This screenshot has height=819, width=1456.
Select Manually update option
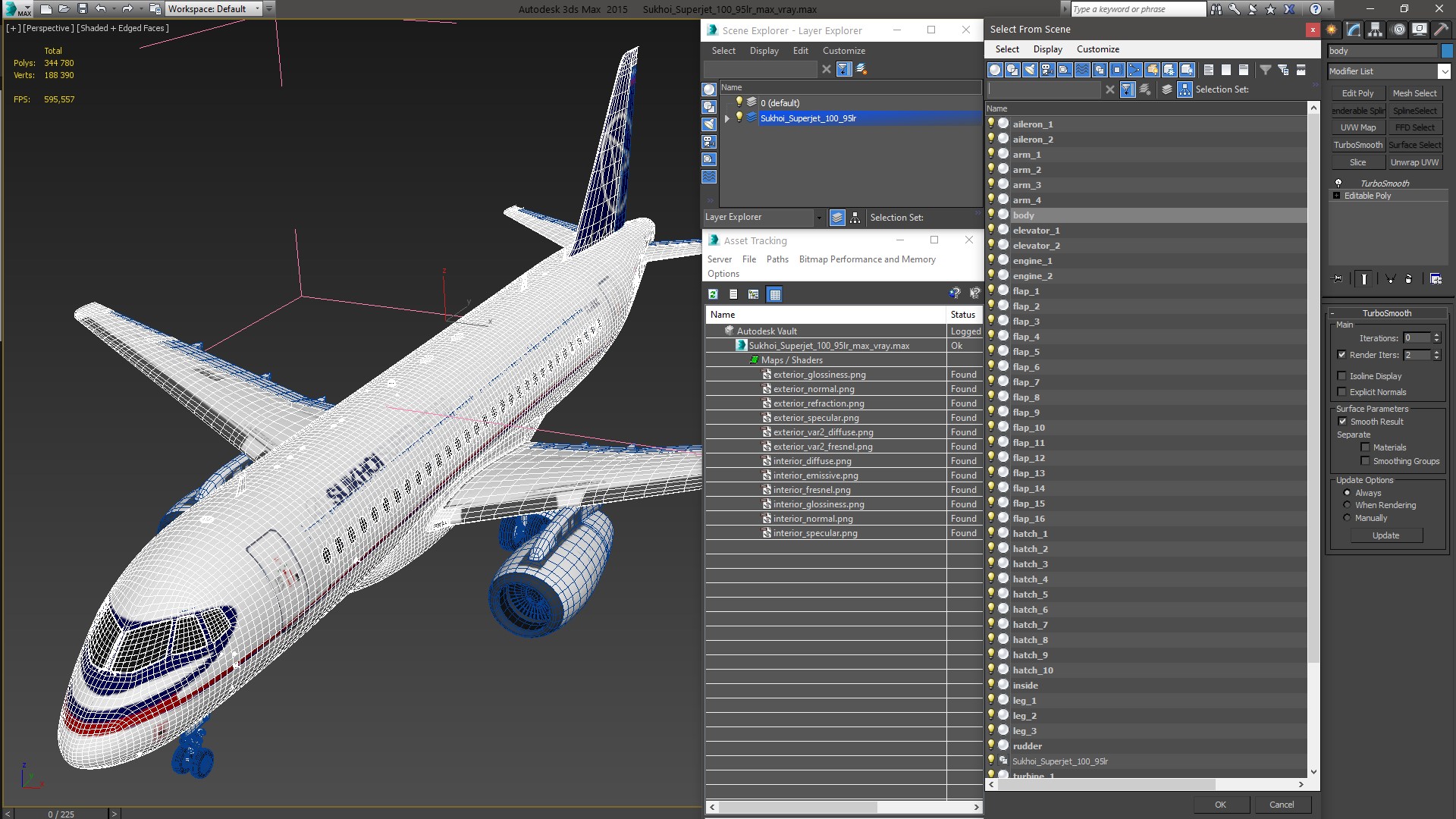tap(1347, 518)
